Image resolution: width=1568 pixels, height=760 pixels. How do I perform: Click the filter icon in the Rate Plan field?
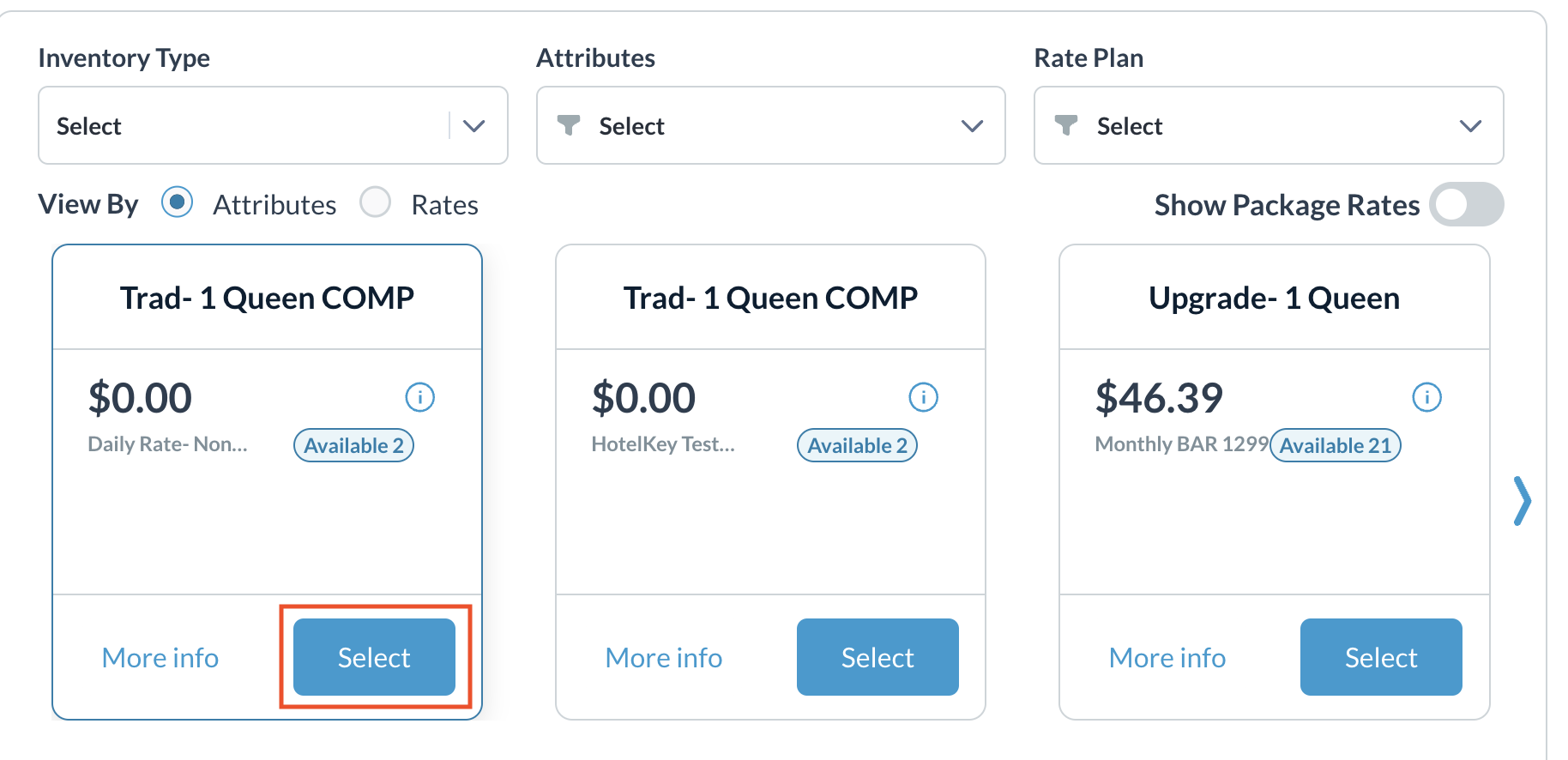1065,125
